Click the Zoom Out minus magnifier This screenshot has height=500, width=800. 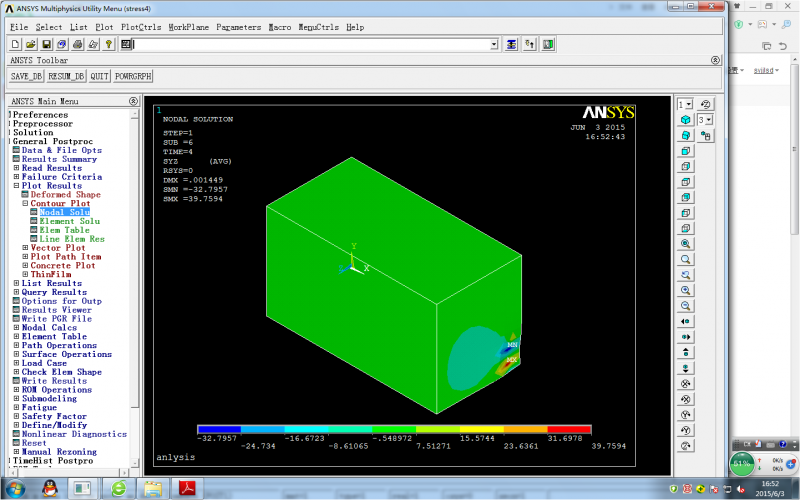(x=686, y=306)
